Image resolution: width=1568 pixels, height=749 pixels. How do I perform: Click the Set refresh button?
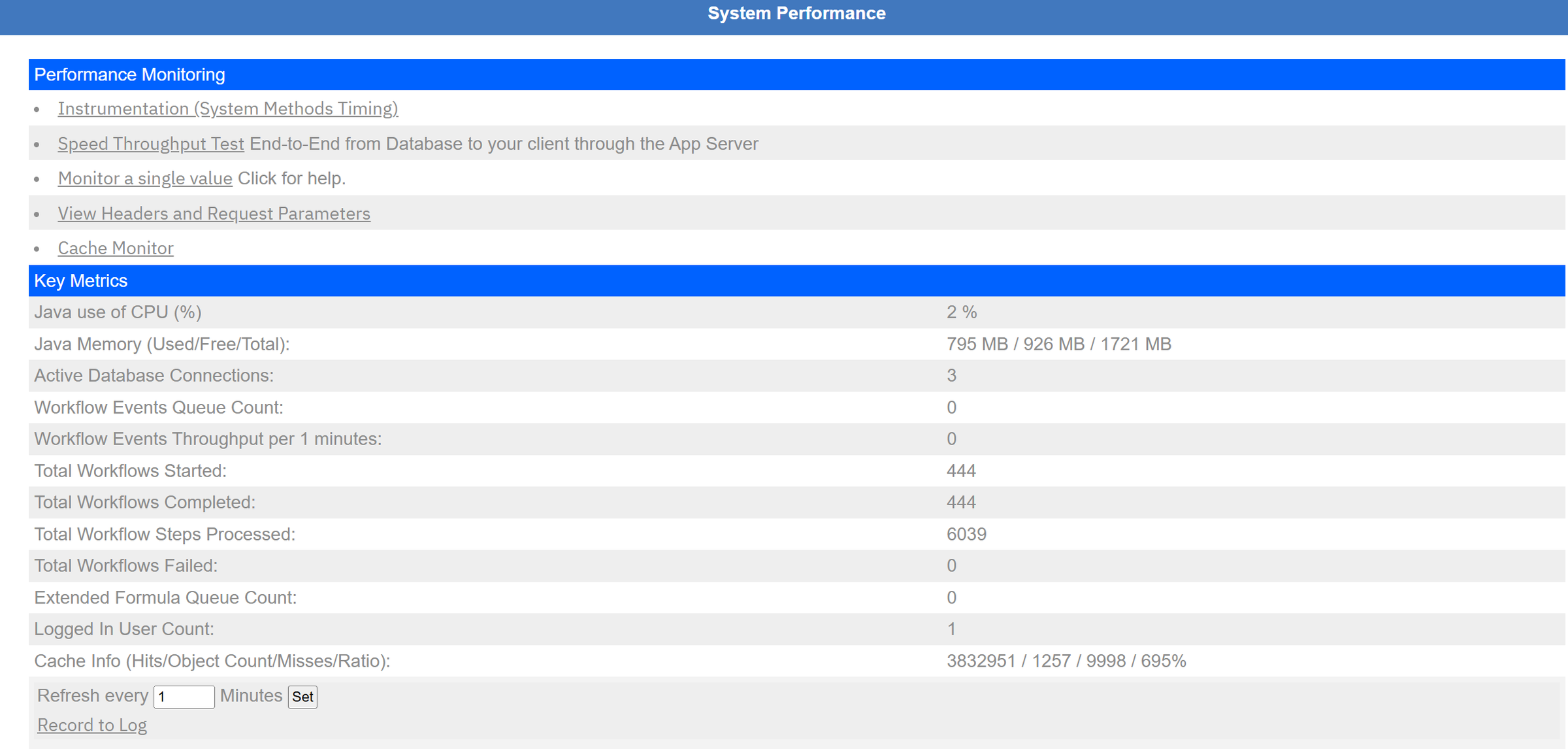tap(302, 697)
